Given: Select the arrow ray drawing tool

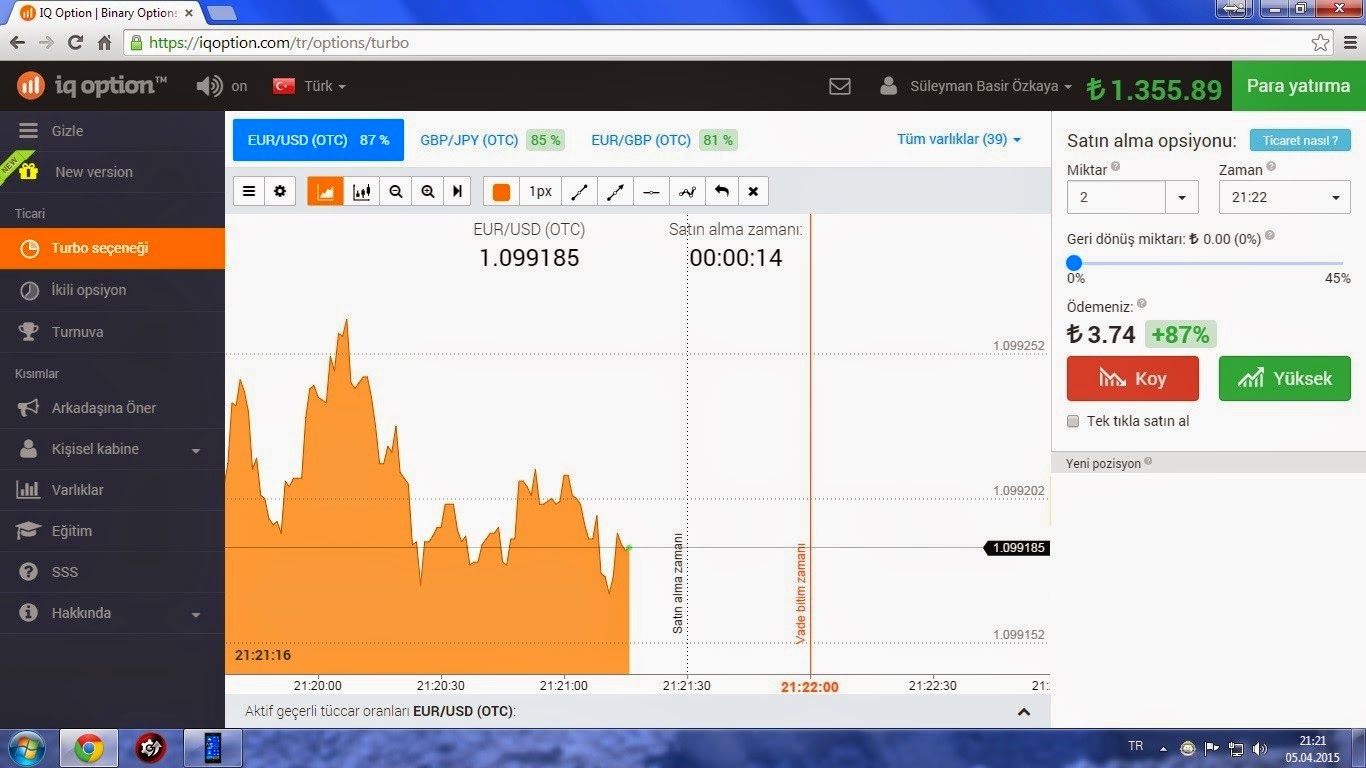Looking at the screenshot, I should pyautogui.click(x=615, y=191).
